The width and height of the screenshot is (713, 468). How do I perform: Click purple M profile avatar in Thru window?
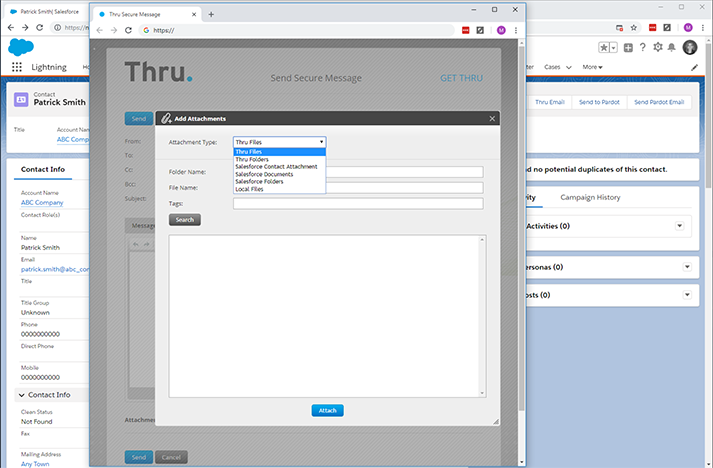(501, 30)
